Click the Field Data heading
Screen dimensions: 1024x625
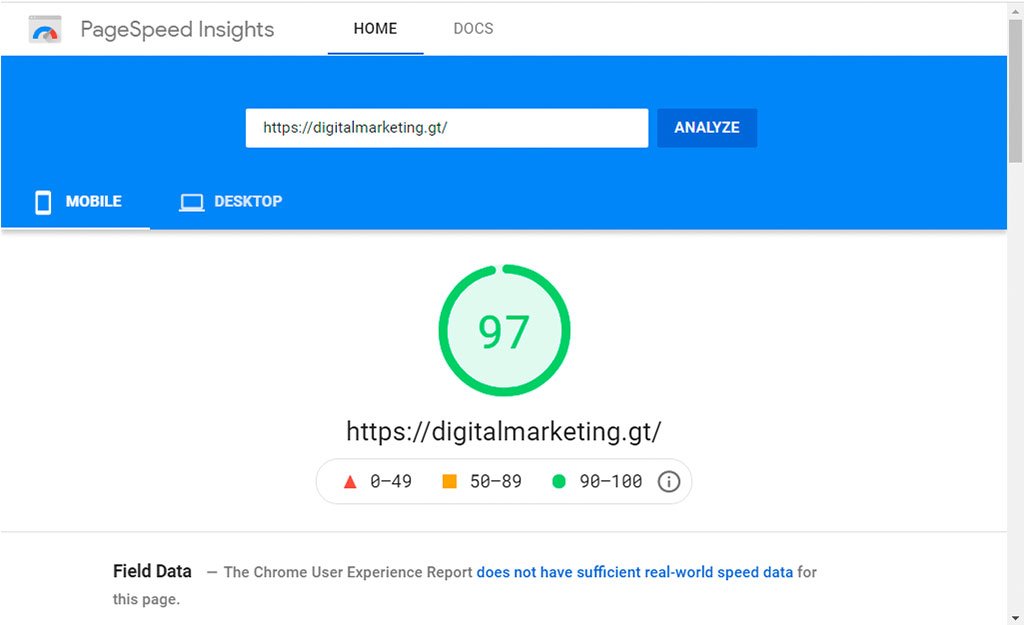[152, 571]
